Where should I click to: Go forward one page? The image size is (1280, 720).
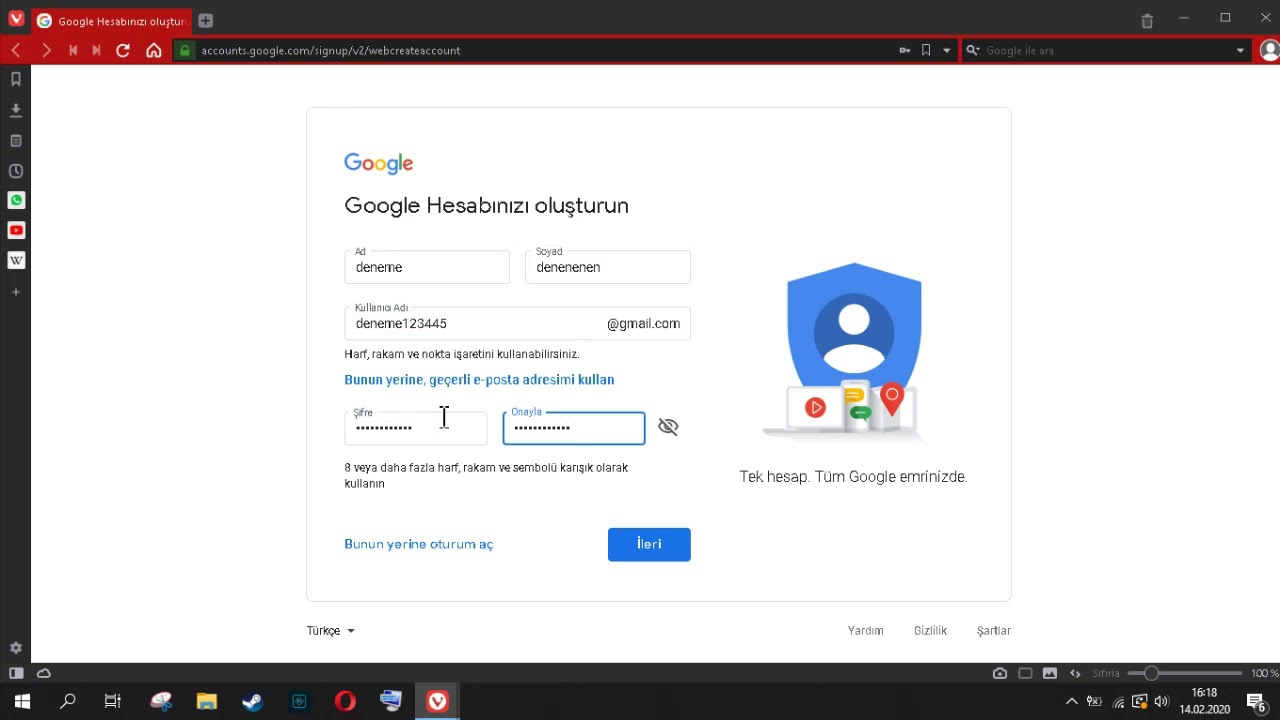46,50
